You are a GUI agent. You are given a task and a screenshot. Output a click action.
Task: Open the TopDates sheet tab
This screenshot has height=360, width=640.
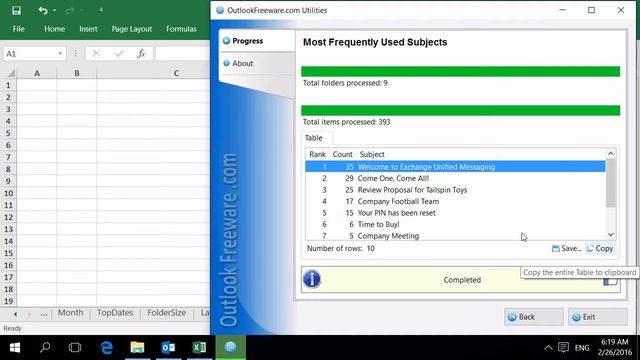115,313
